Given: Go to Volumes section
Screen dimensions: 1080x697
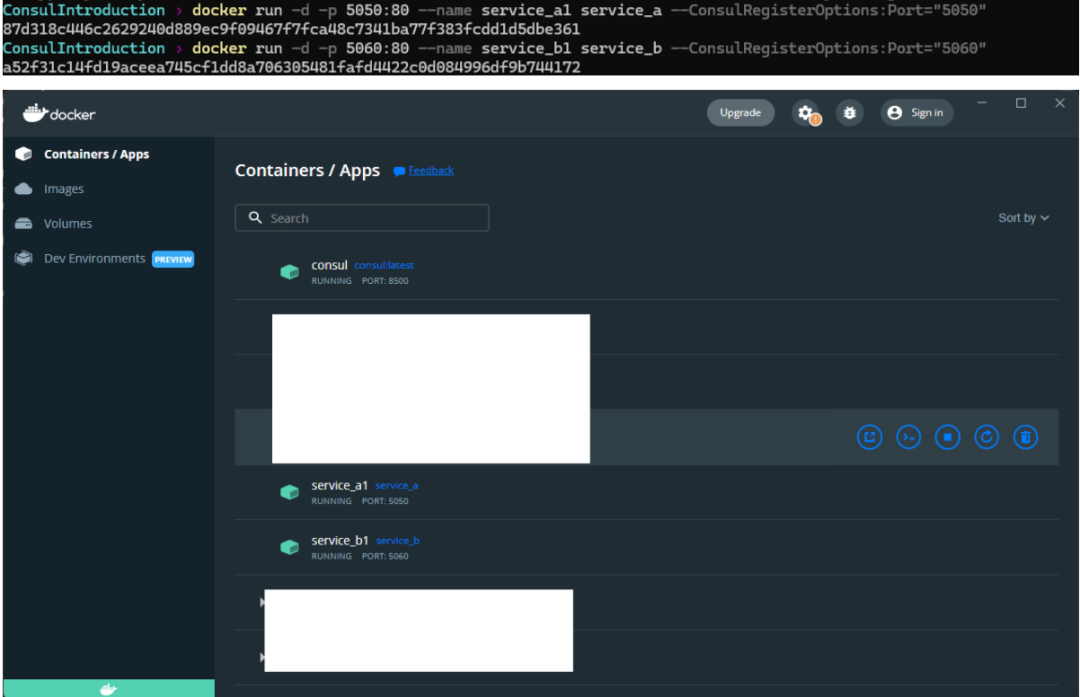Looking at the screenshot, I should tap(68, 223).
